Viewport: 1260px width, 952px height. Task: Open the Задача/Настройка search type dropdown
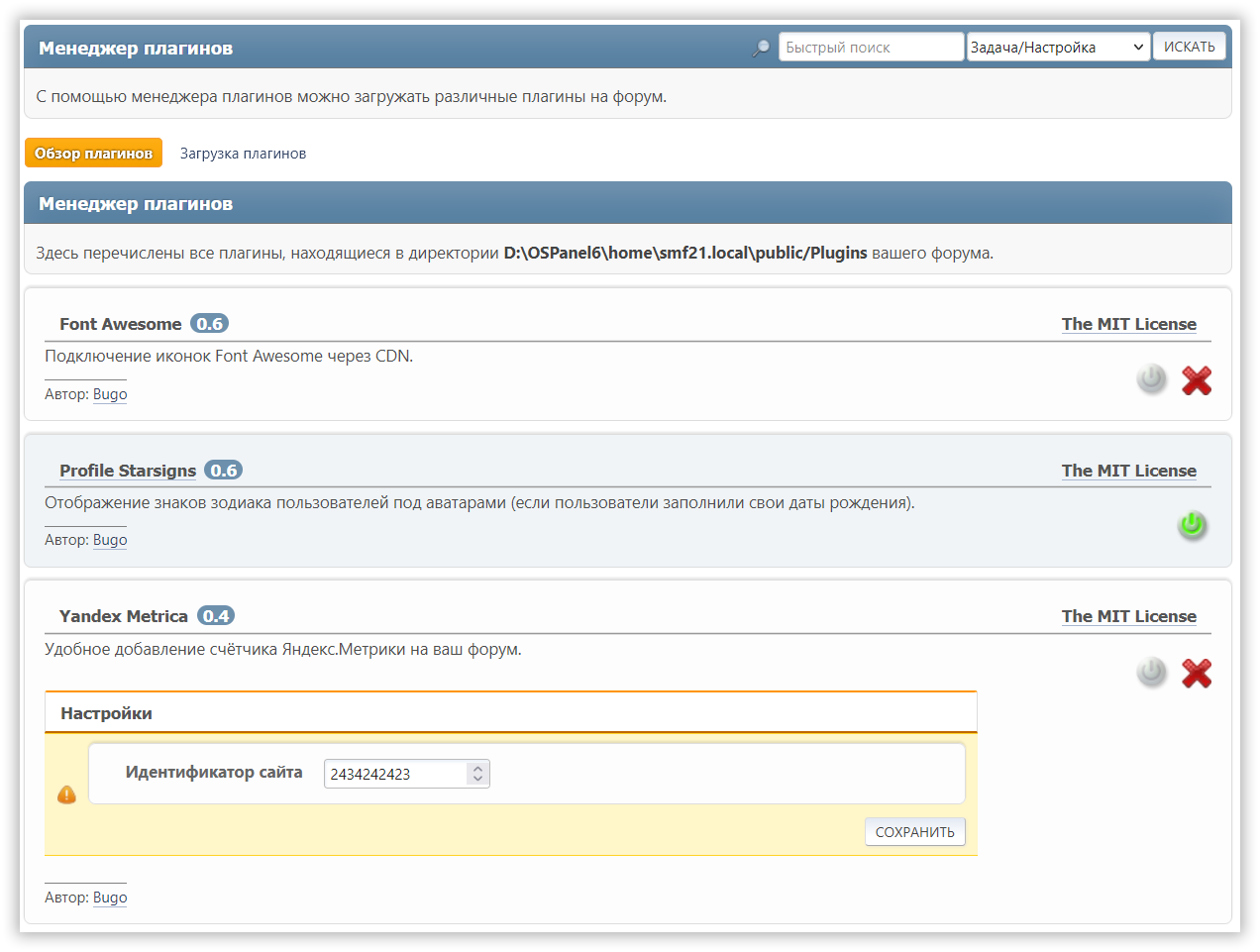(1058, 48)
